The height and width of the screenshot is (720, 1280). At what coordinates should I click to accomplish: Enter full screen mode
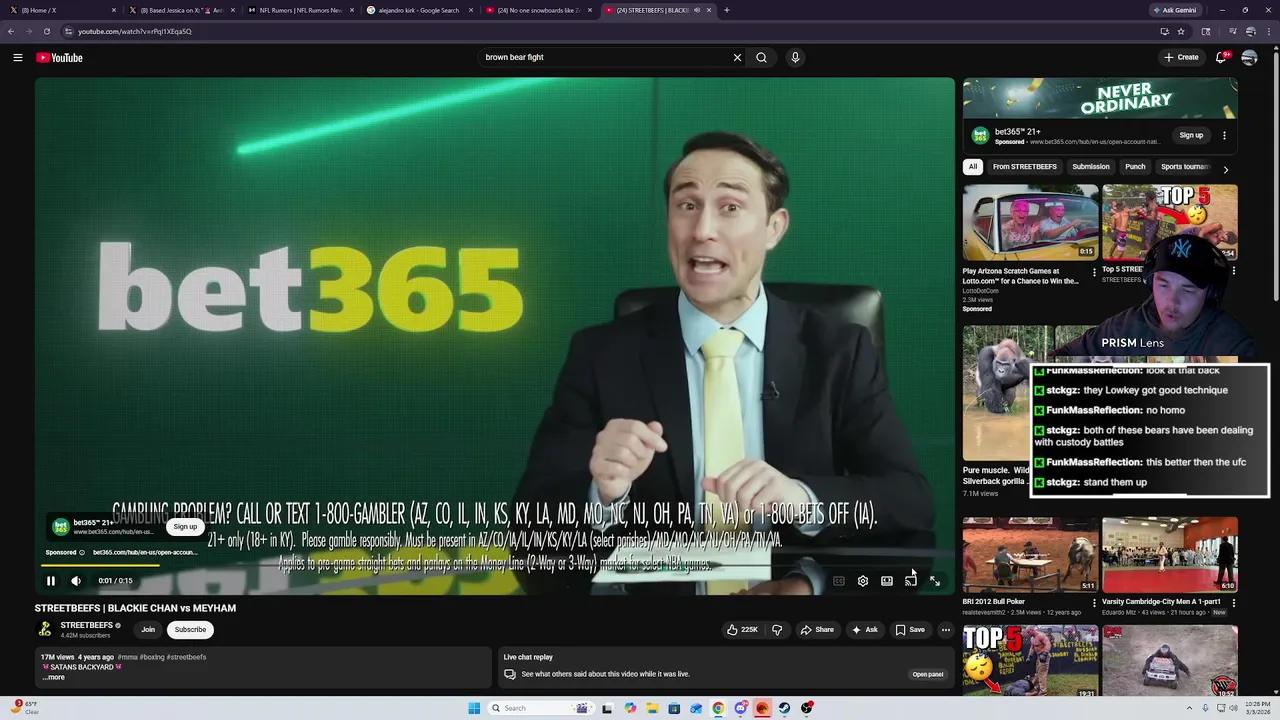pyautogui.click(x=934, y=581)
